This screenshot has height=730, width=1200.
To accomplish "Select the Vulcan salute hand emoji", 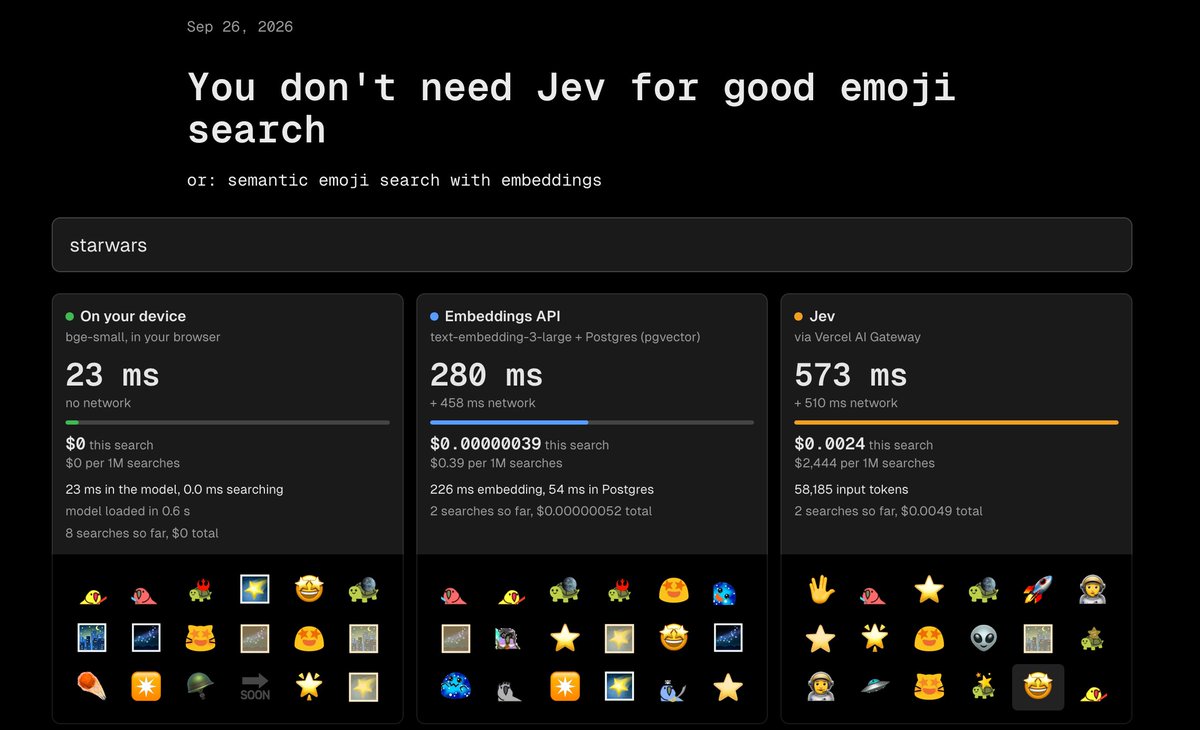I will [821, 590].
